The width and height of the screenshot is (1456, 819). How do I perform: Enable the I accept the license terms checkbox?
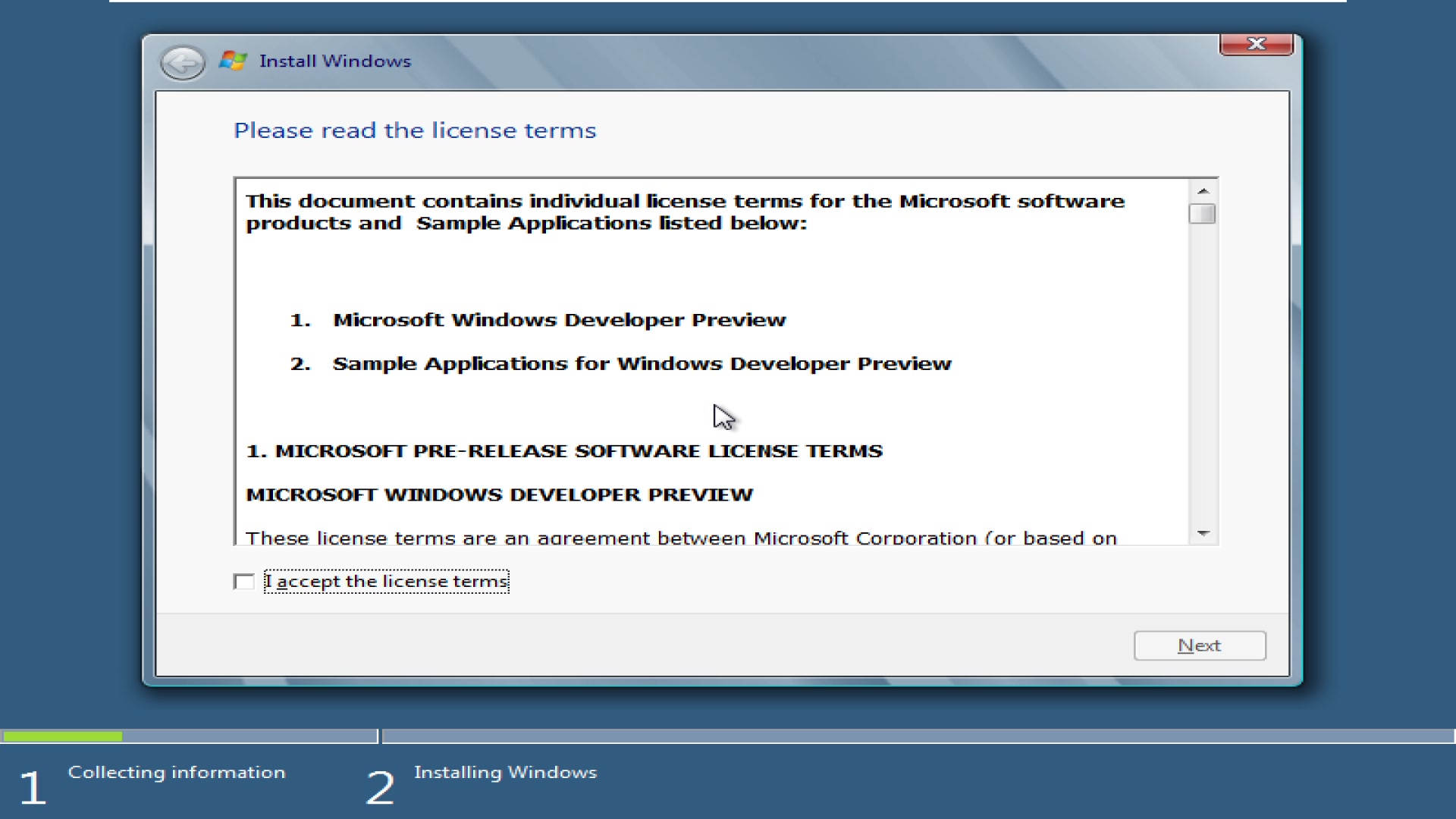pyautogui.click(x=243, y=582)
